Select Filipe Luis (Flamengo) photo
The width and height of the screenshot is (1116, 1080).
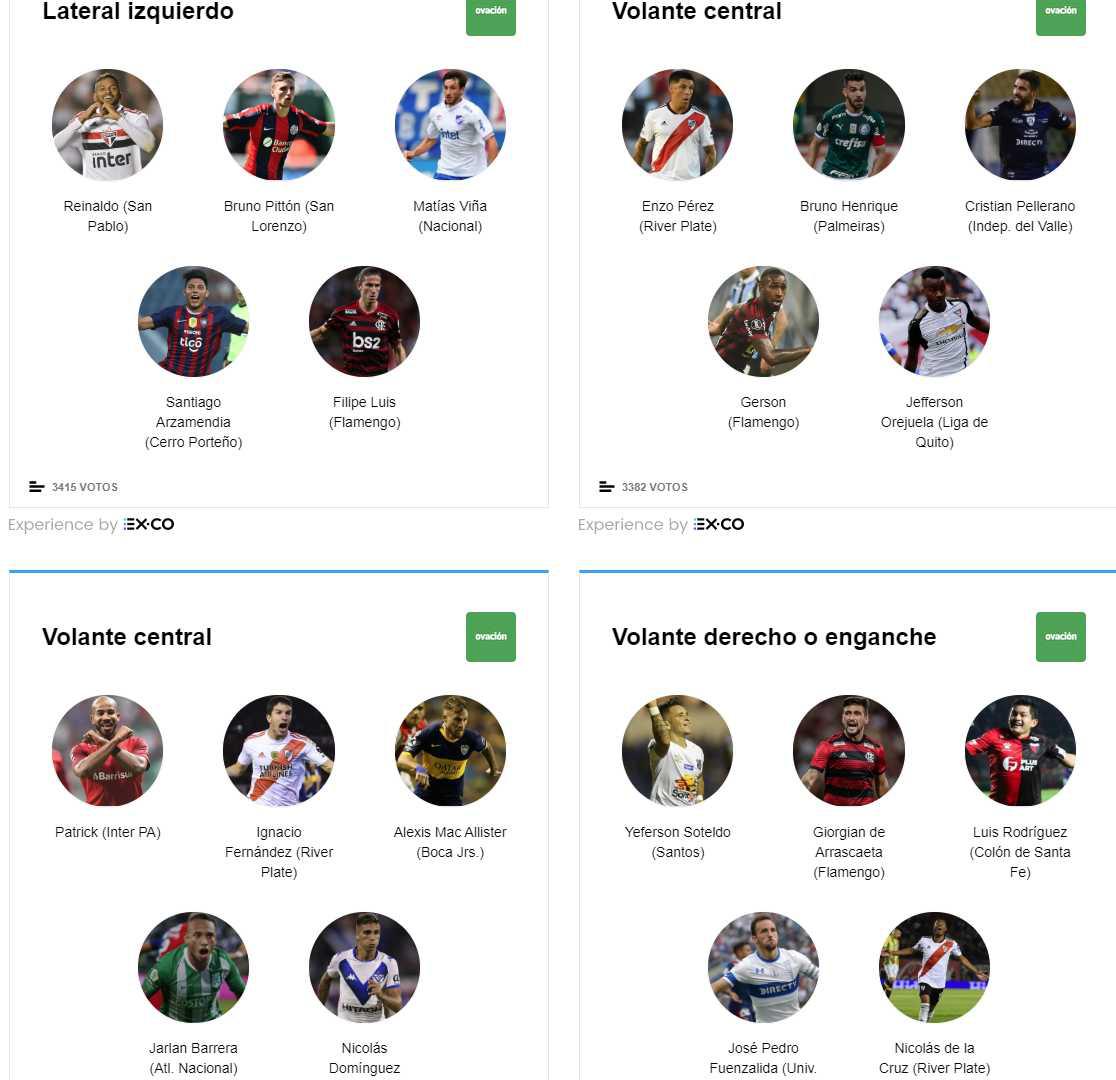pyautogui.click(x=364, y=321)
